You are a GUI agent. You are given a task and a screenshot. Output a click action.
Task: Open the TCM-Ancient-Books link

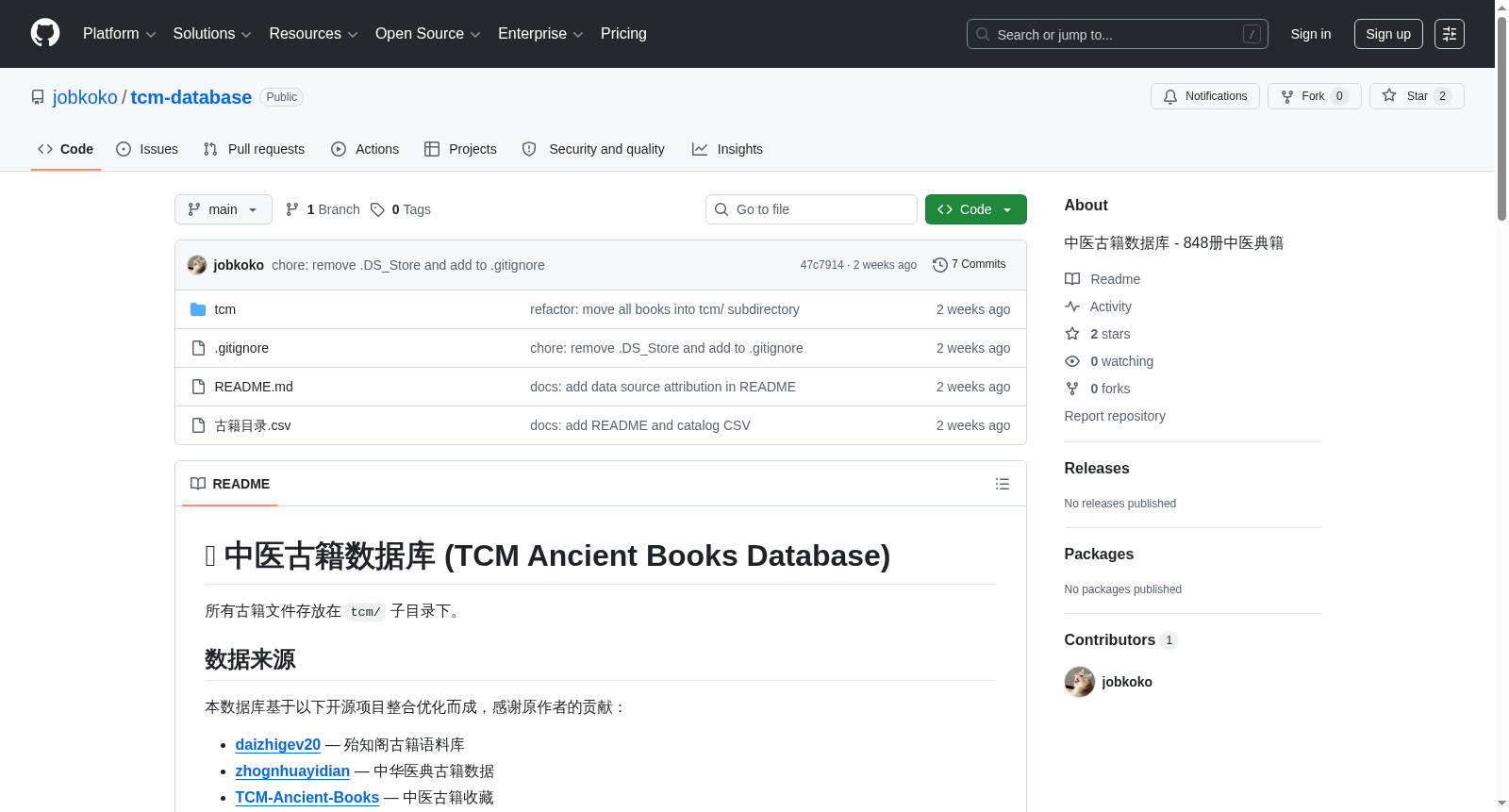tap(307, 798)
